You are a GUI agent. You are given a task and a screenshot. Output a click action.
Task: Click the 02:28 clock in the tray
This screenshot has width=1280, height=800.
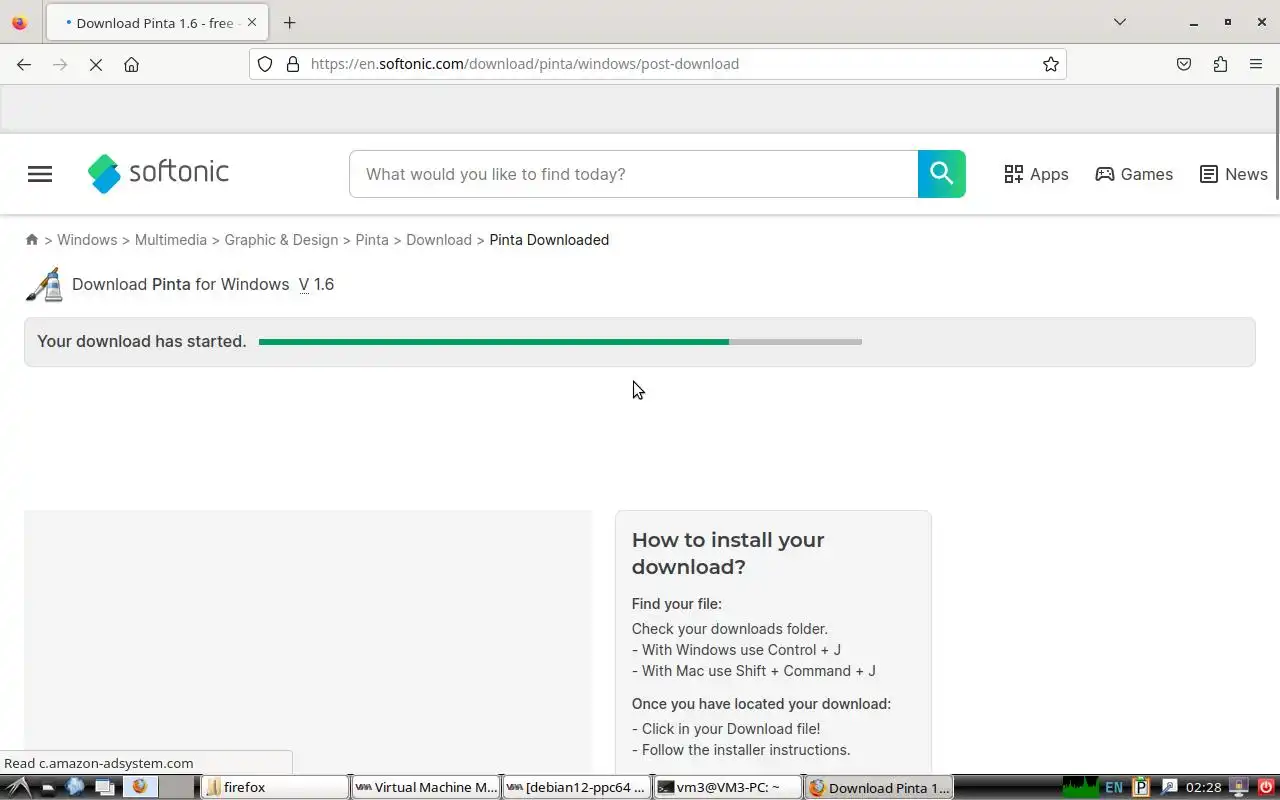(x=1203, y=788)
